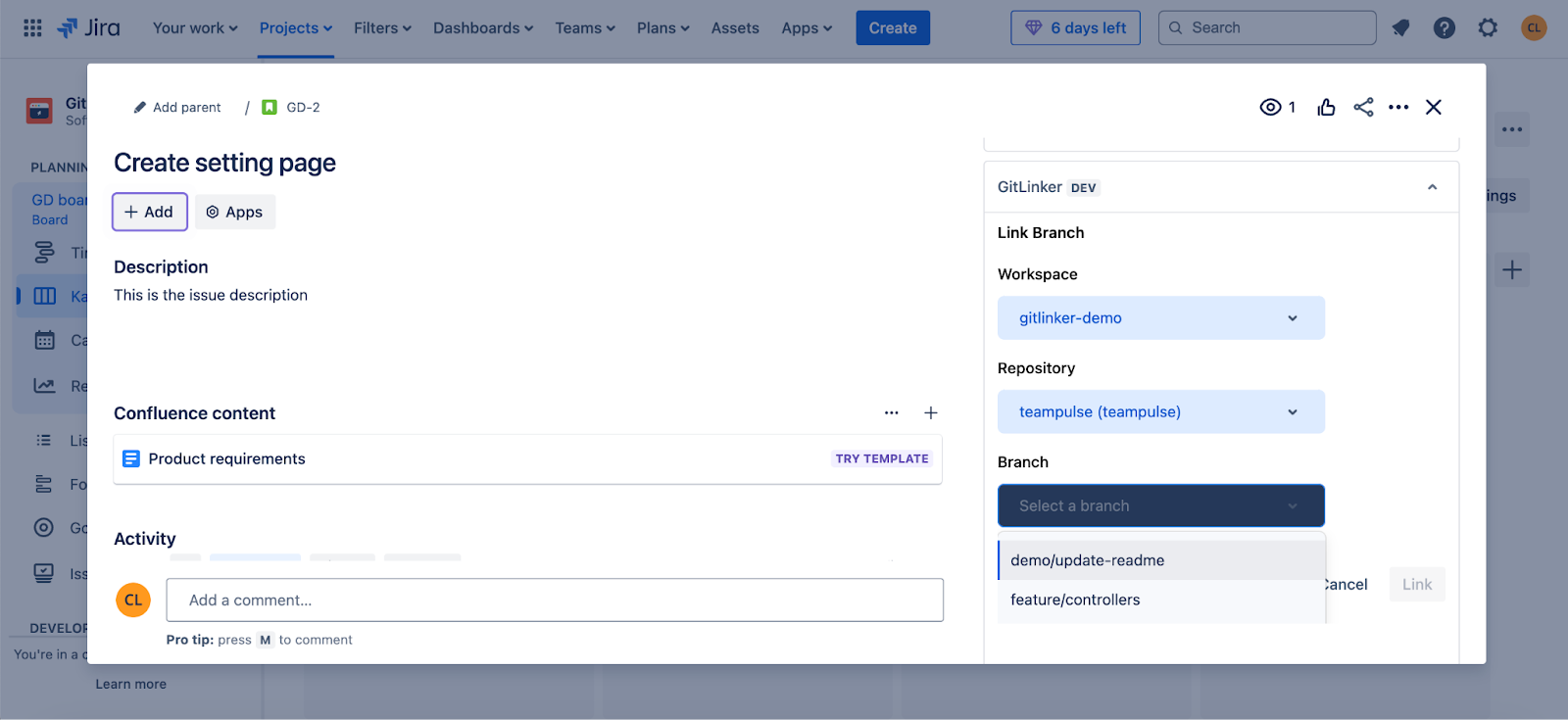Open the issue actions ellipsis menu
The height and width of the screenshot is (720, 1568).
pyautogui.click(x=1398, y=108)
